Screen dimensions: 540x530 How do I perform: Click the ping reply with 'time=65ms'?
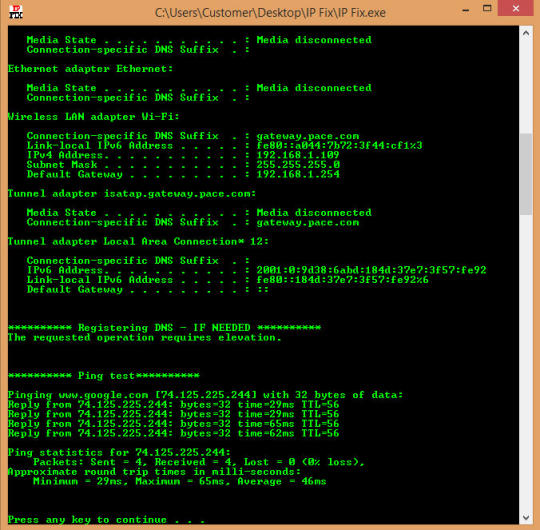pyautogui.click(x=174, y=424)
